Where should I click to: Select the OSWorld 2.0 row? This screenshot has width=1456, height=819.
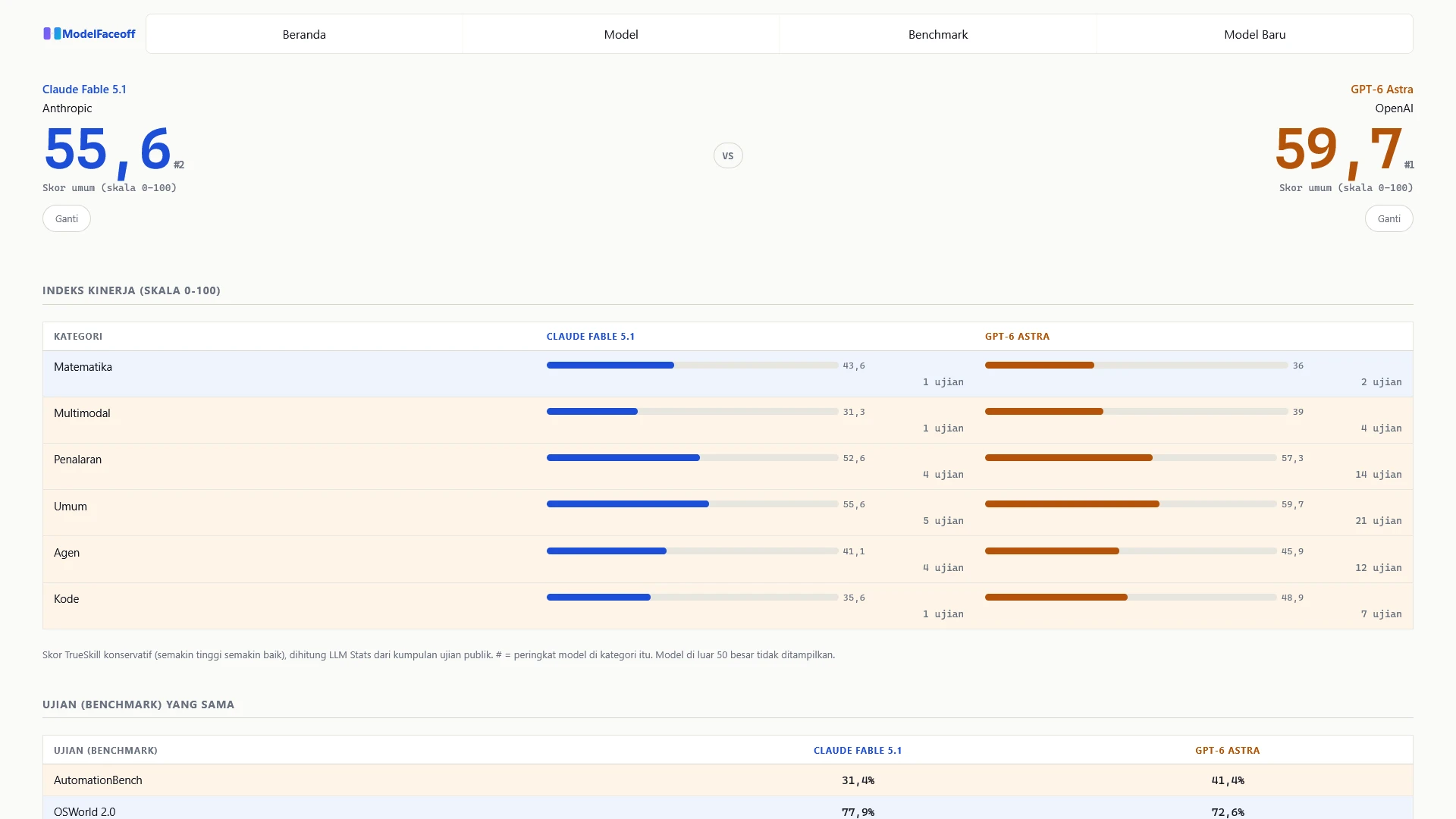pyautogui.click(x=728, y=808)
